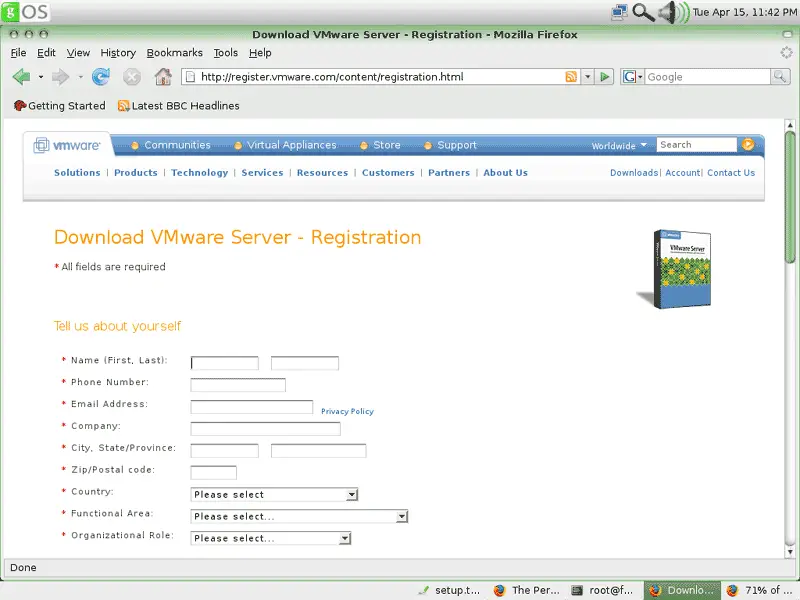Open the Home page icon
800x600 pixels.
(x=163, y=77)
